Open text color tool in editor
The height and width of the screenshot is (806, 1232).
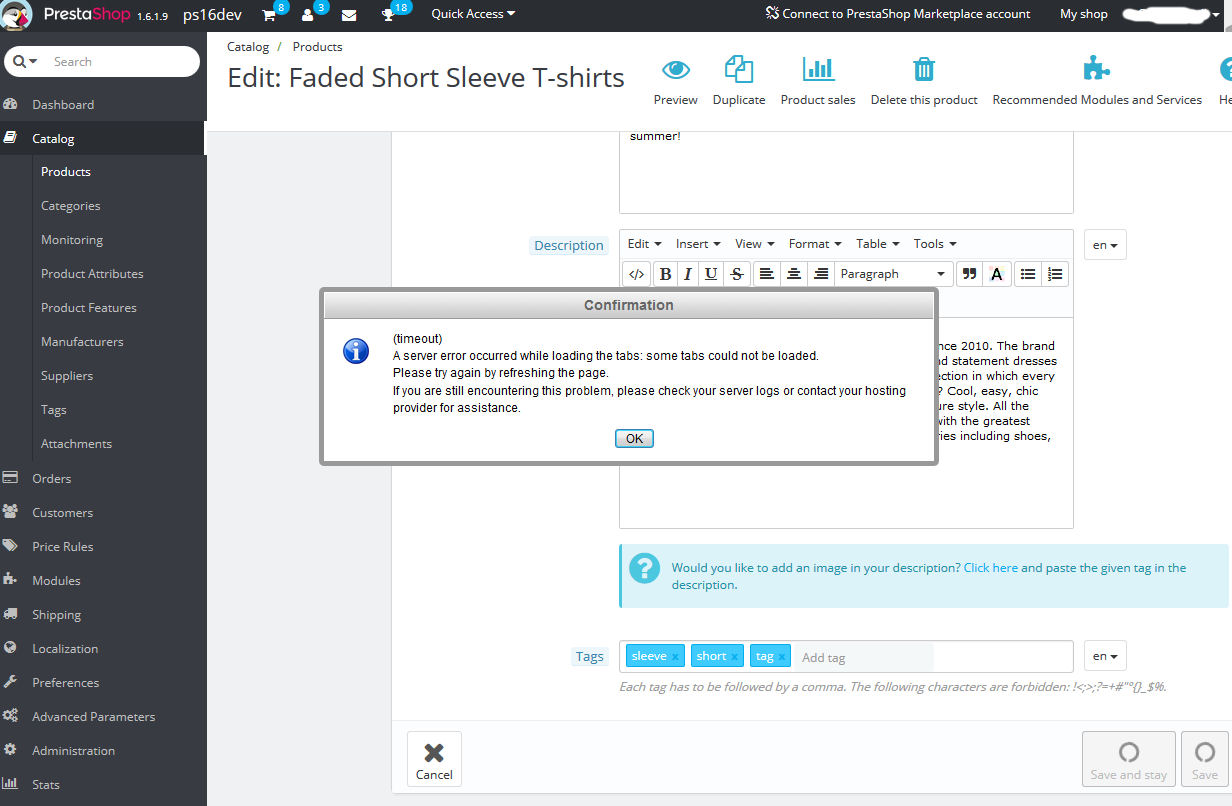coord(996,274)
